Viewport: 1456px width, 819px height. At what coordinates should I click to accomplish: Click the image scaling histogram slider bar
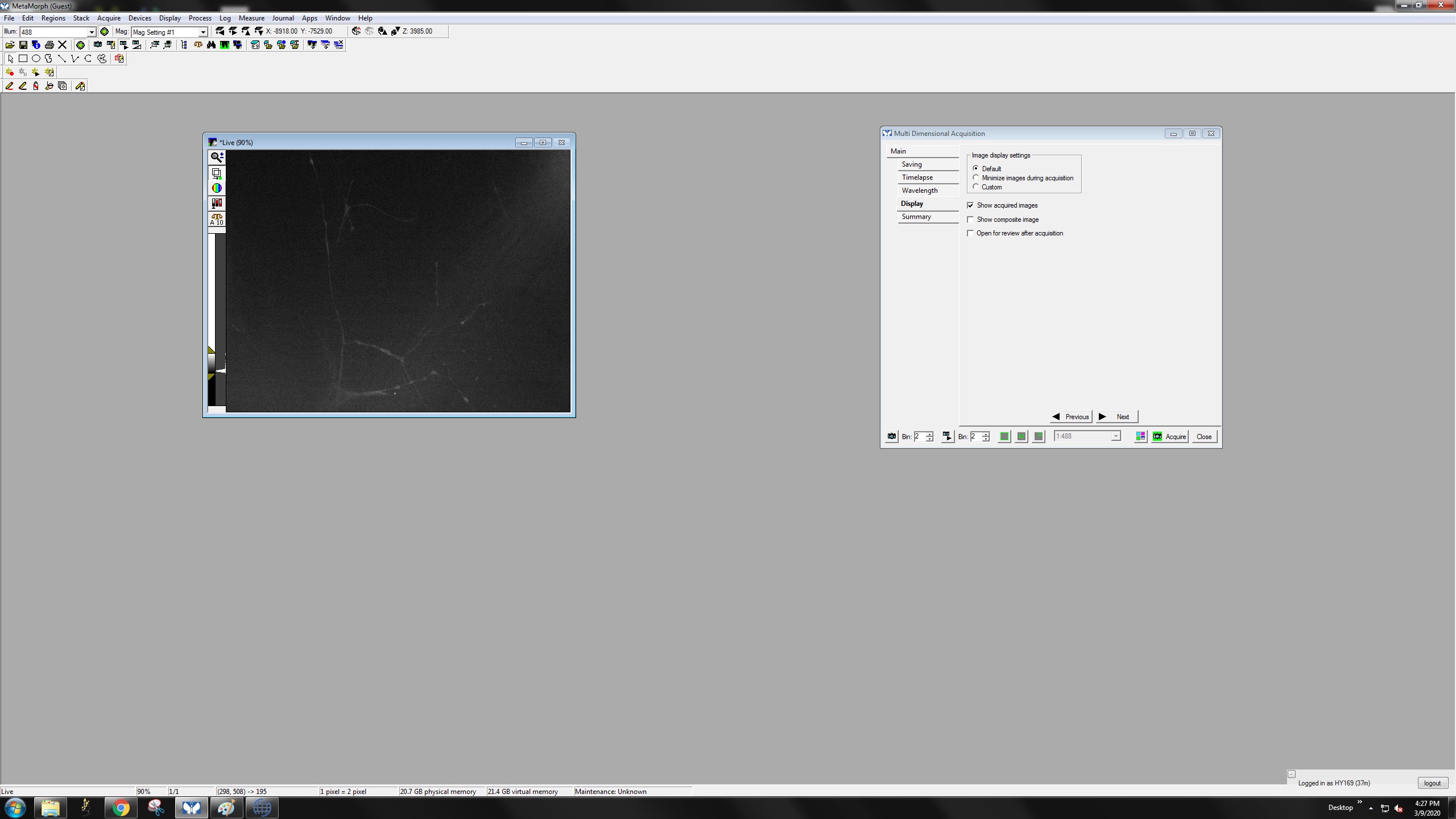[216, 318]
